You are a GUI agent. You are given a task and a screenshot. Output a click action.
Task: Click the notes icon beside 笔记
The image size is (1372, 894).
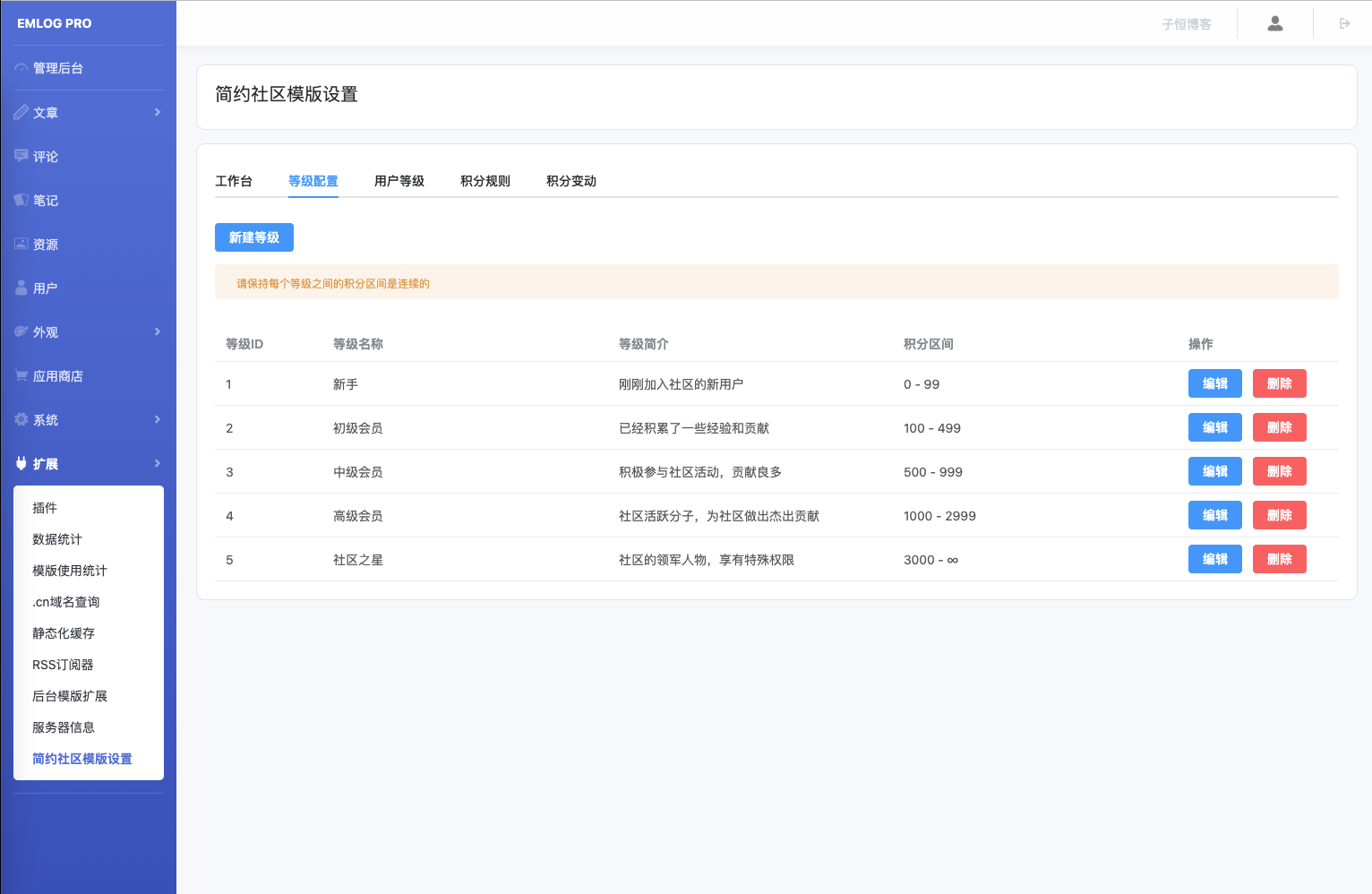click(21, 200)
